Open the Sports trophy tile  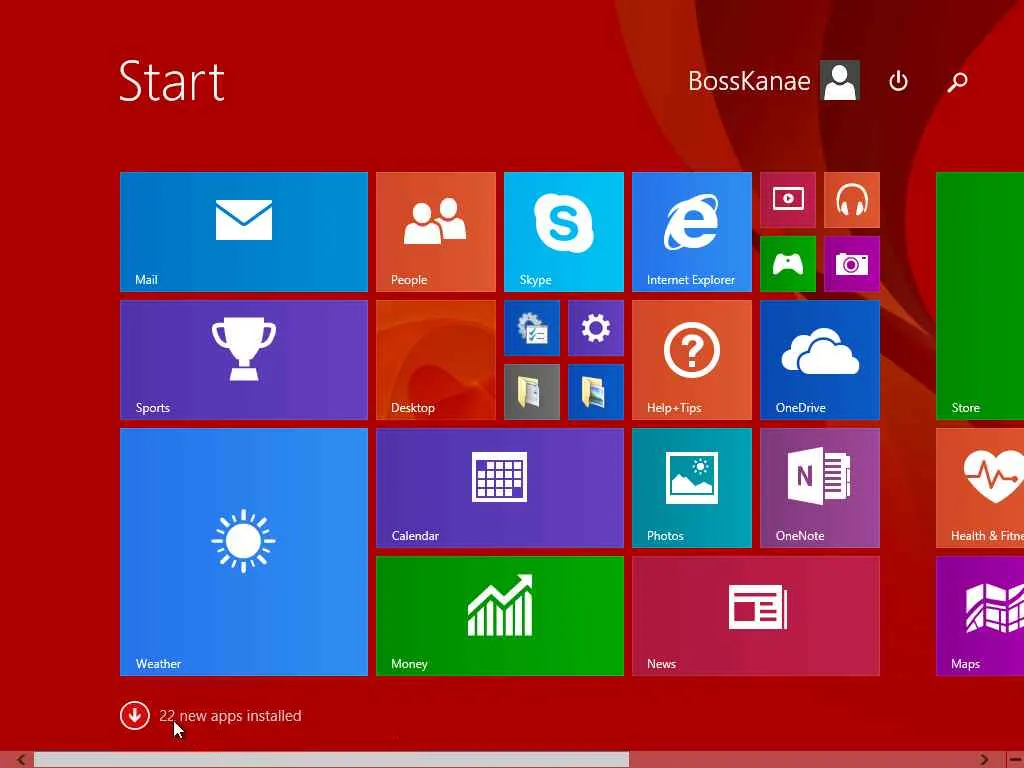[x=244, y=360]
